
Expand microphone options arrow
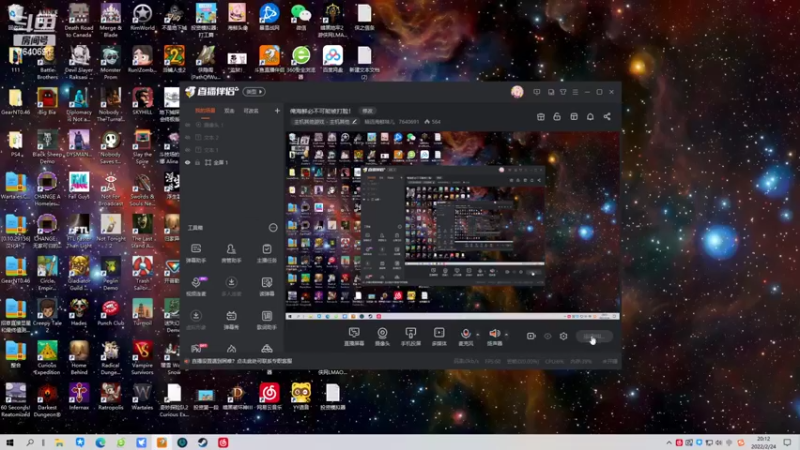coord(478,335)
